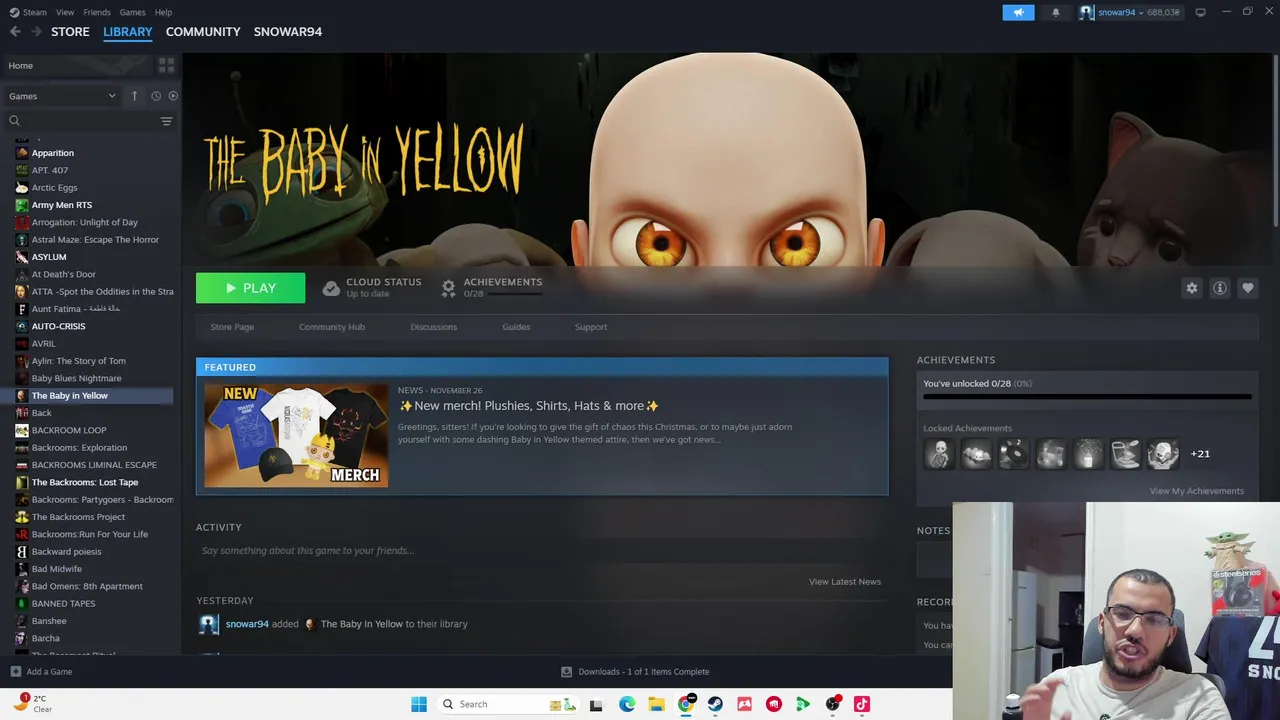
Task: Show game info via the info icon
Action: (x=1220, y=288)
